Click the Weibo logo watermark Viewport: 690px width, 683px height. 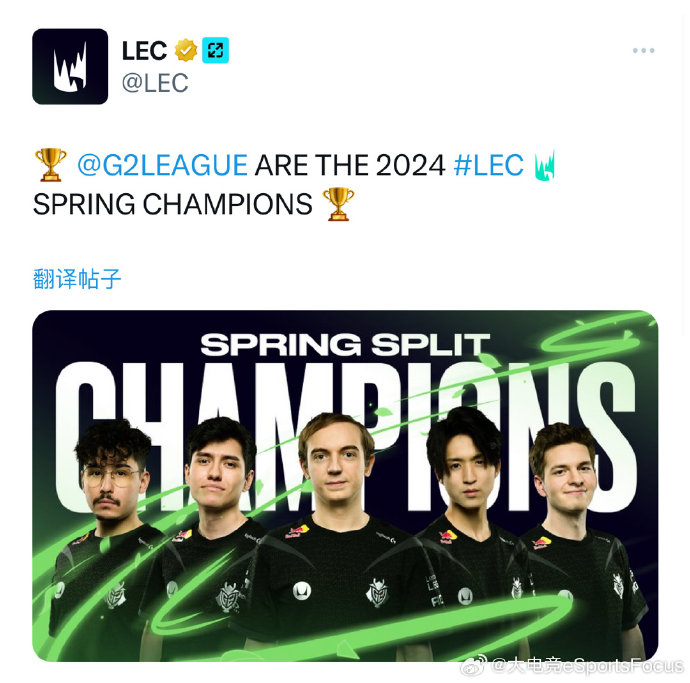474,666
